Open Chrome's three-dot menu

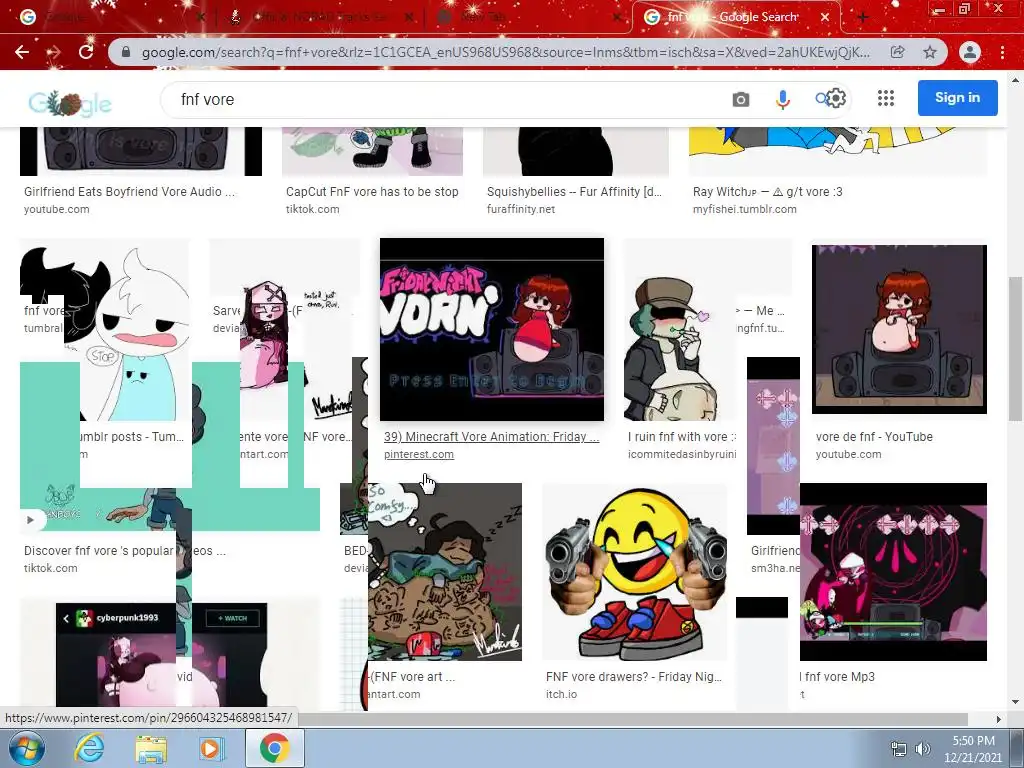click(1002, 52)
